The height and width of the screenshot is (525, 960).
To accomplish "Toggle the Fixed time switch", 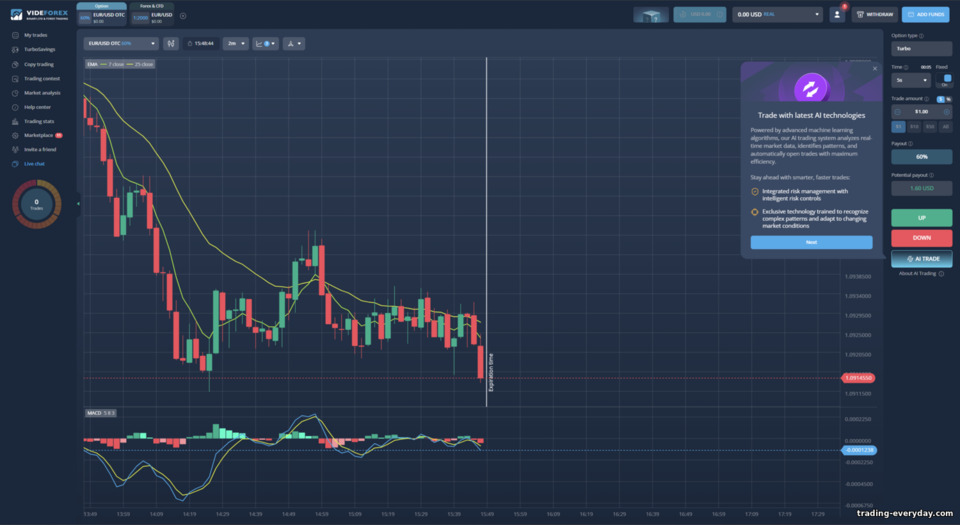I will (x=947, y=80).
